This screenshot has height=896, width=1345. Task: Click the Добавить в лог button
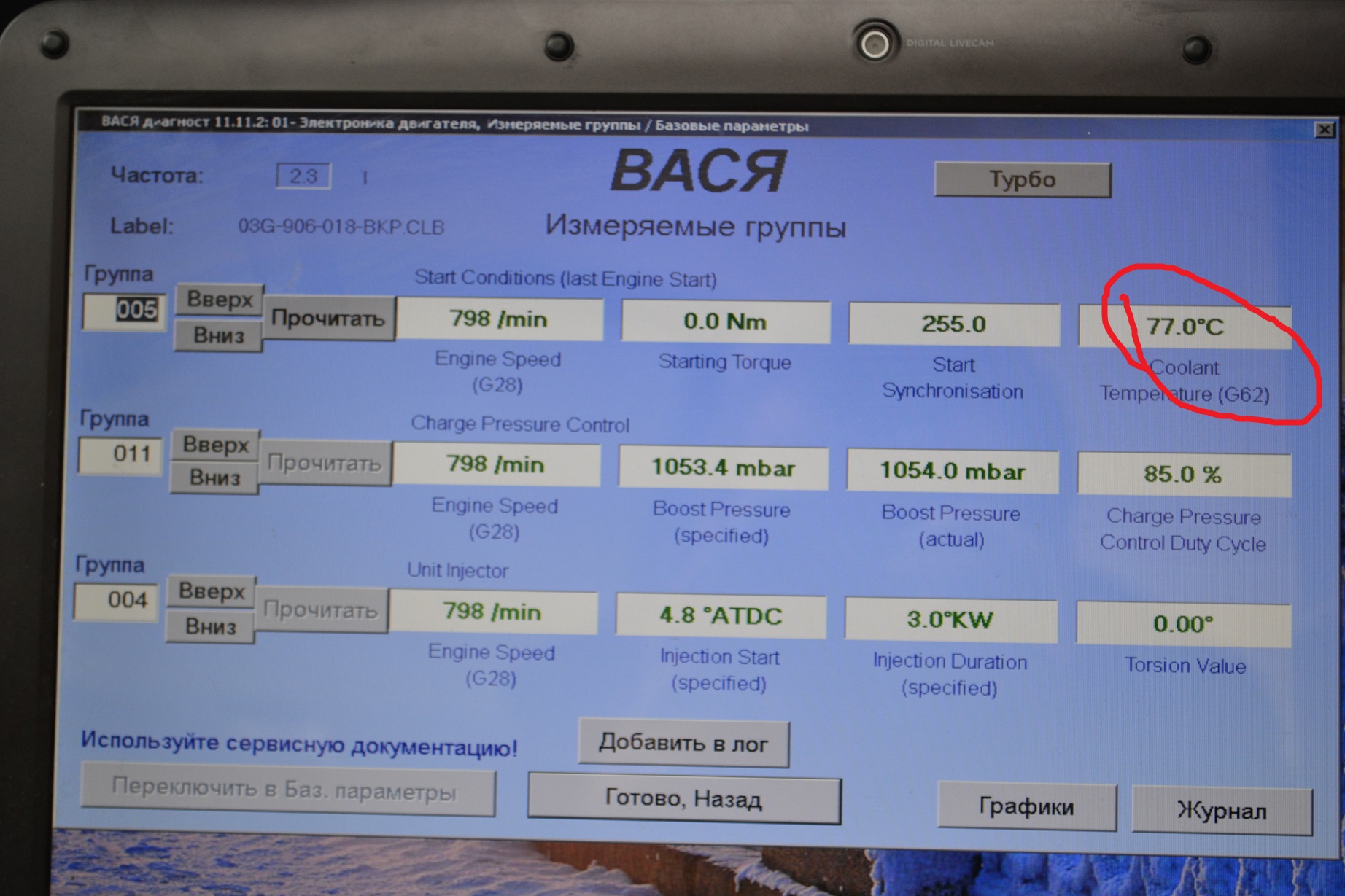[x=683, y=744]
